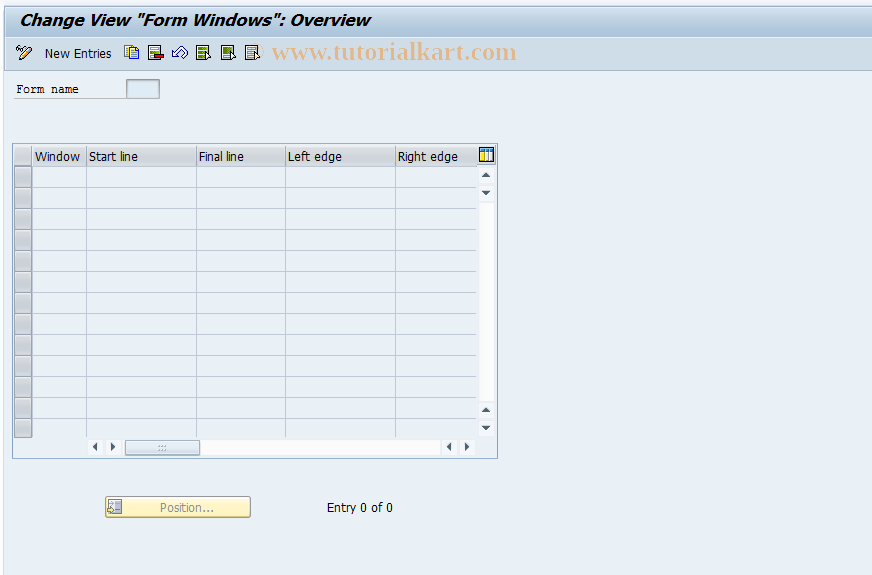This screenshot has width=872, height=575.
Task: Click the Select All icon
Action: [204, 53]
